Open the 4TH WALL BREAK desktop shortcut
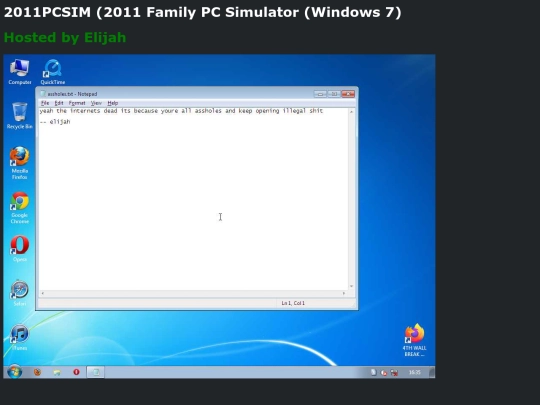Screen dimensions: 540x405 click(414, 340)
